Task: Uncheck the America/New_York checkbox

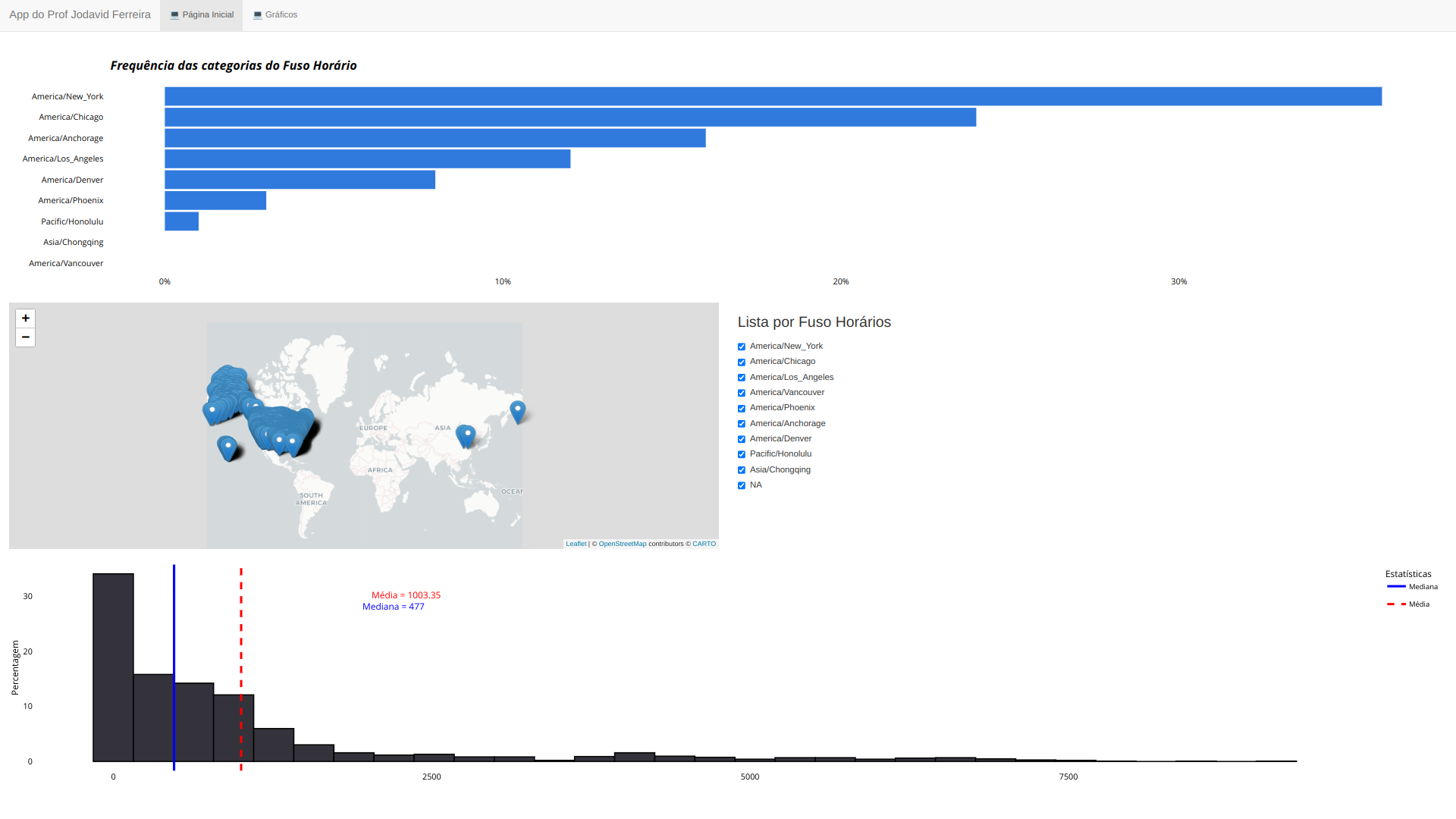Action: point(742,347)
